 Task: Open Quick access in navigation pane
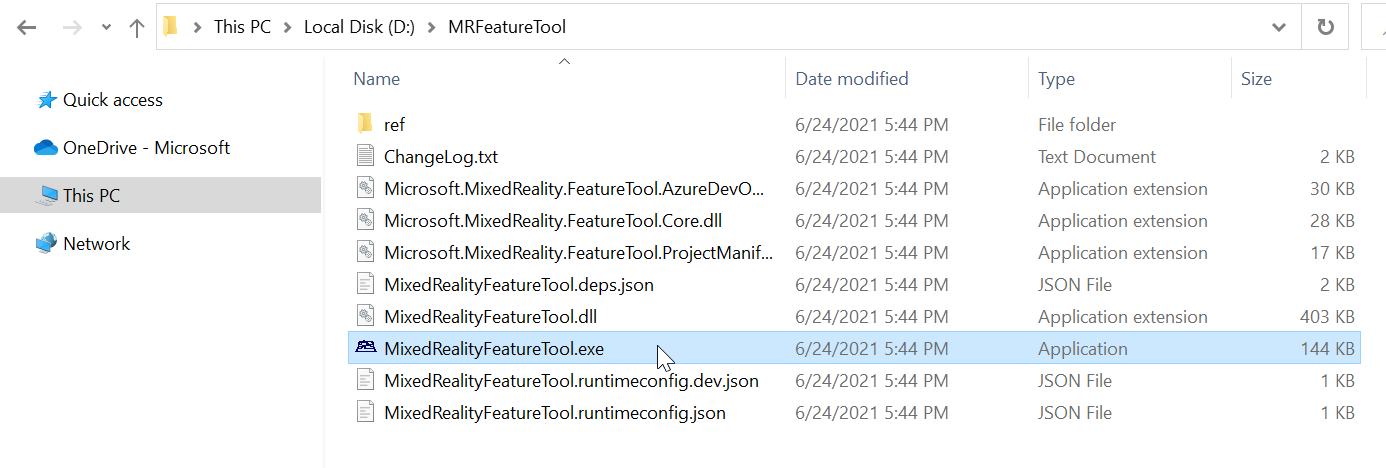(x=112, y=100)
